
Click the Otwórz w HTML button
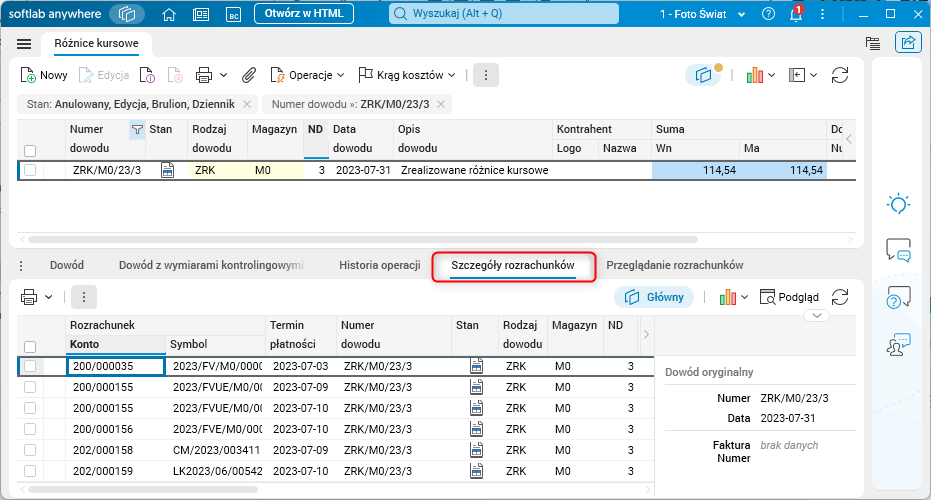click(x=304, y=14)
